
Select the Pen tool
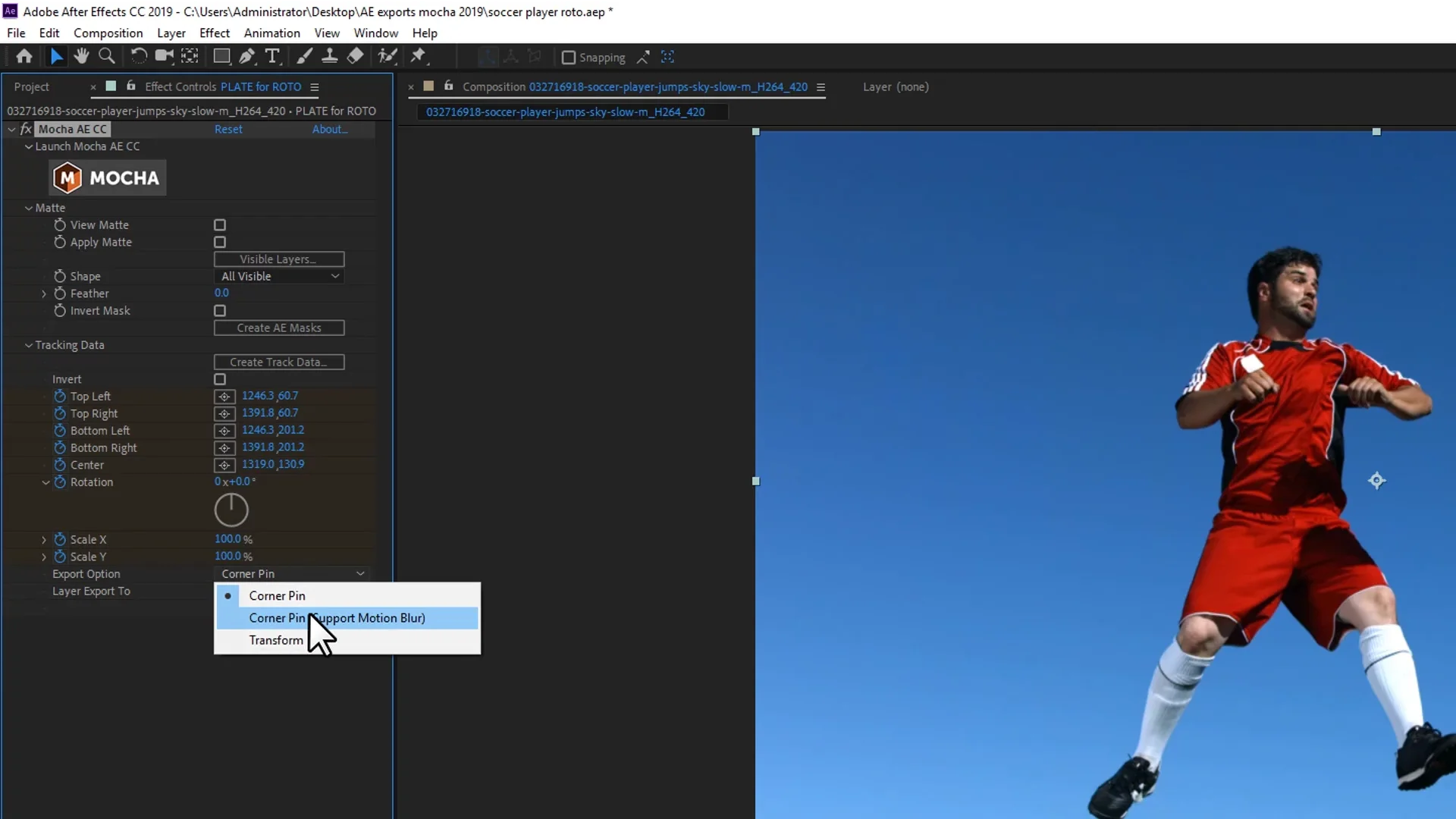coord(247,56)
